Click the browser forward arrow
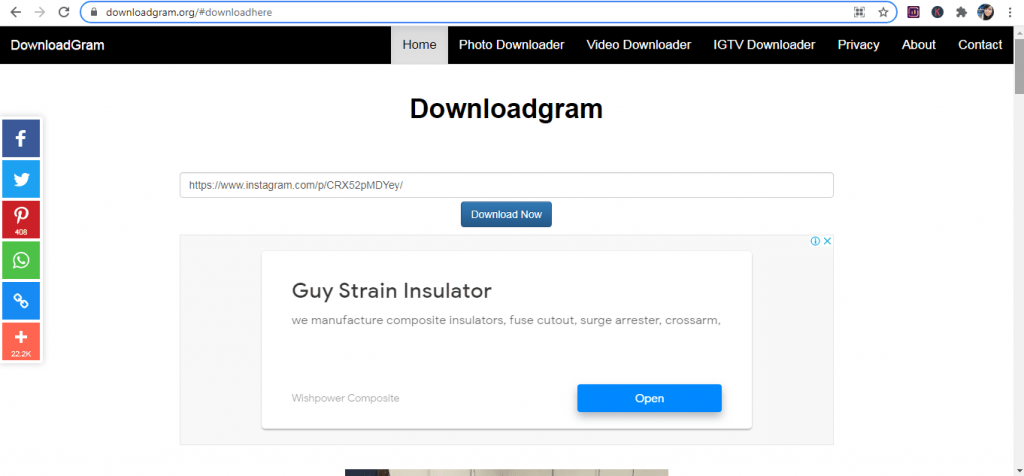1024x476 pixels. pyautogui.click(x=39, y=12)
